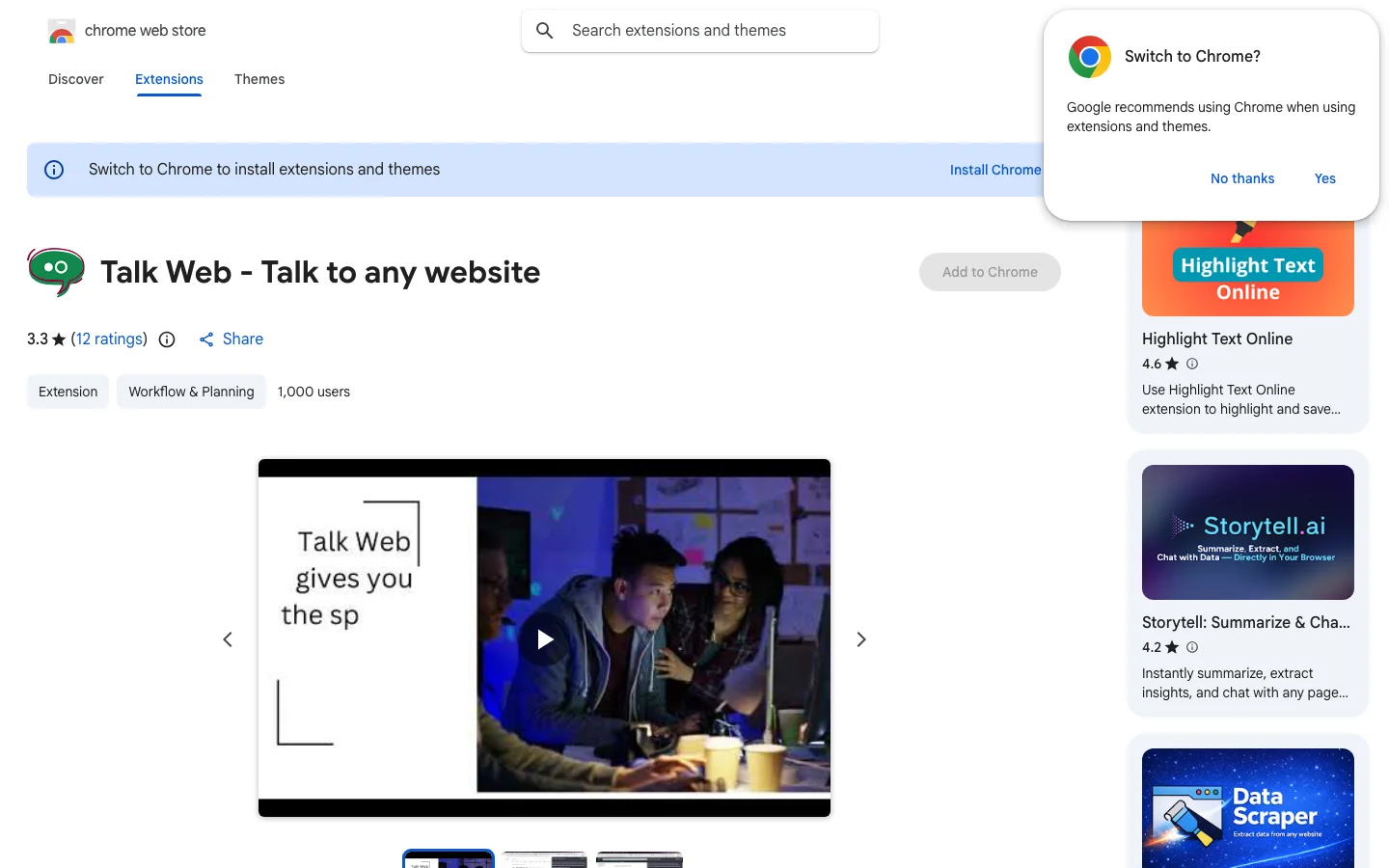
Task: Click Highlight Text Online description text
Action: pyautogui.click(x=1241, y=399)
